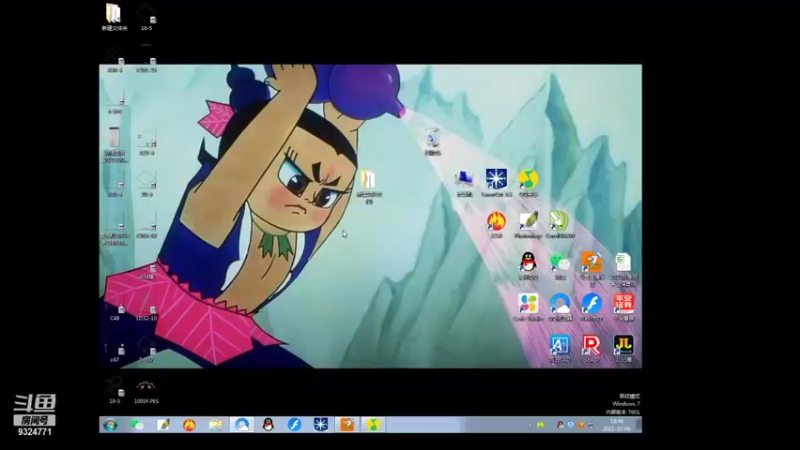Image resolution: width=800 pixels, height=450 pixels.
Task: Open the Windows Start menu
Action: 110,424
